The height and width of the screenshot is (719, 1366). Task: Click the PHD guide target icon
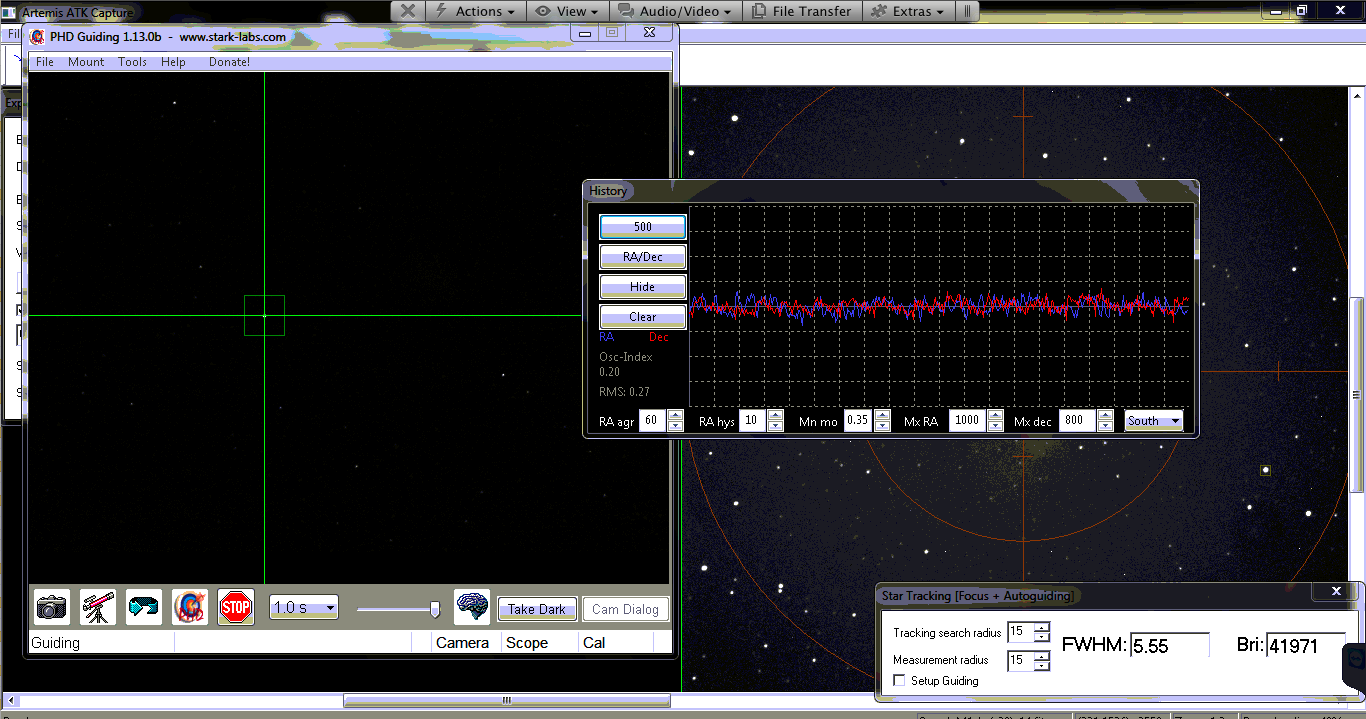[190, 607]
